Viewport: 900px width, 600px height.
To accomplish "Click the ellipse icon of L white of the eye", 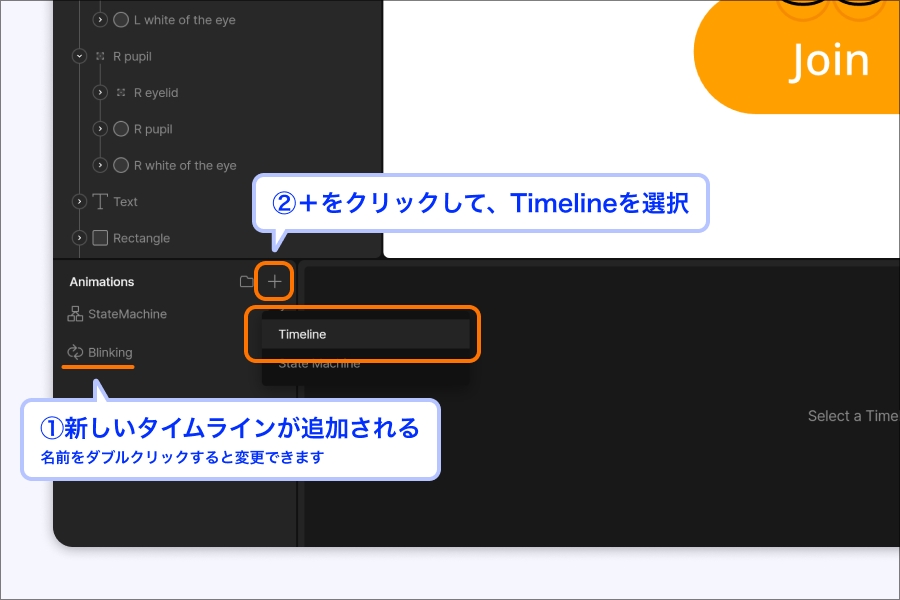I will coord(121,20).
